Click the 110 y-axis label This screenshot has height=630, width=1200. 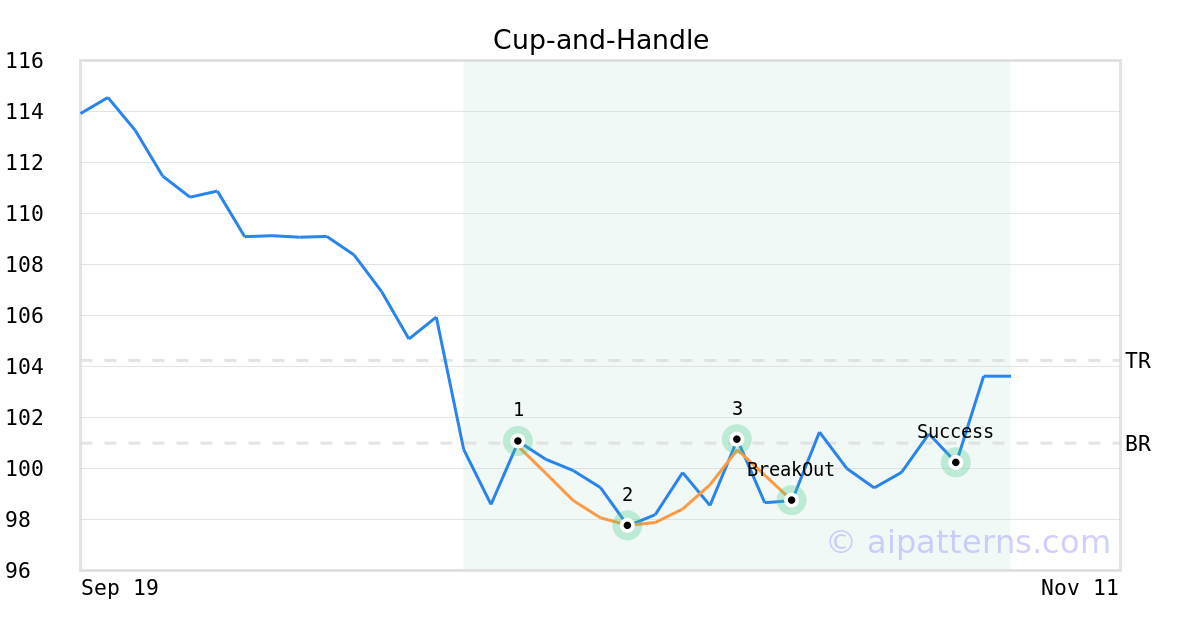point(24,214)
